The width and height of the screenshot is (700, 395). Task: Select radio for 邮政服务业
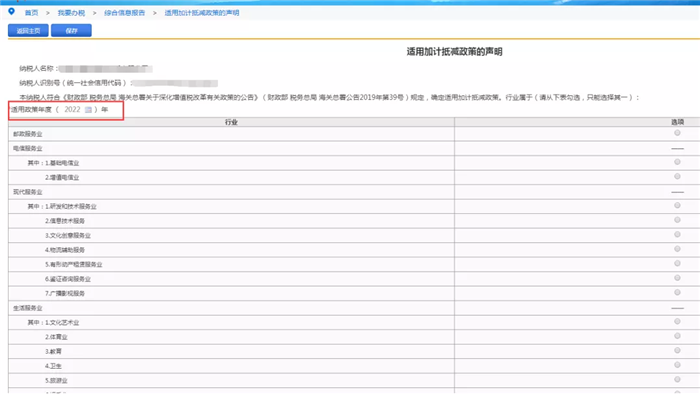(677, 133)
